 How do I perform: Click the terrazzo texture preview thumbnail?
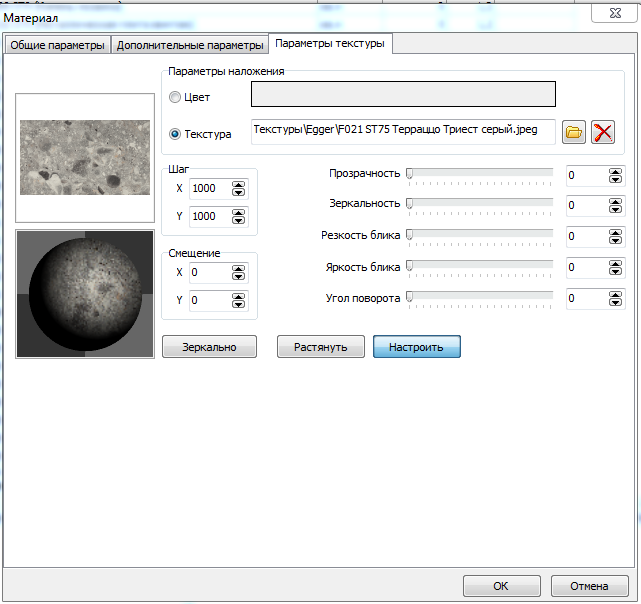(85, 157)
